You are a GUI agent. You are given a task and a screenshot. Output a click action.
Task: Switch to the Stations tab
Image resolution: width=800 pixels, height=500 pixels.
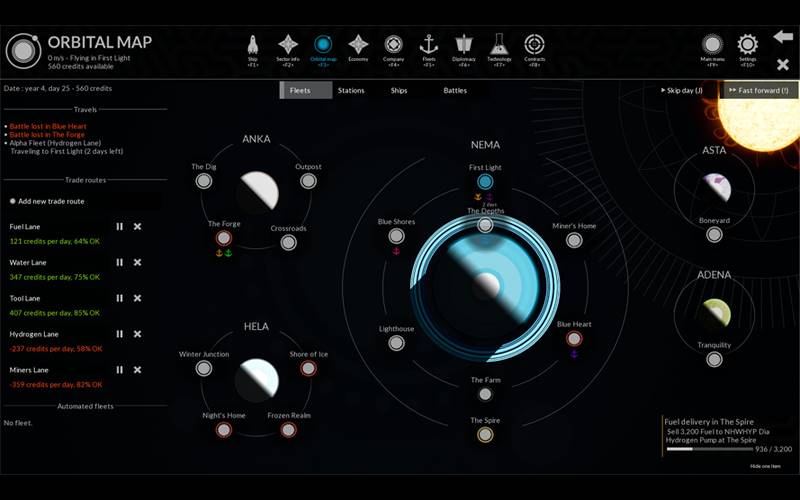coord(351,91)
